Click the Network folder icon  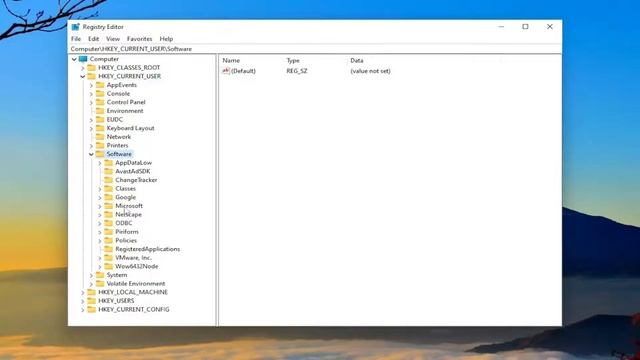click(100, 136)
